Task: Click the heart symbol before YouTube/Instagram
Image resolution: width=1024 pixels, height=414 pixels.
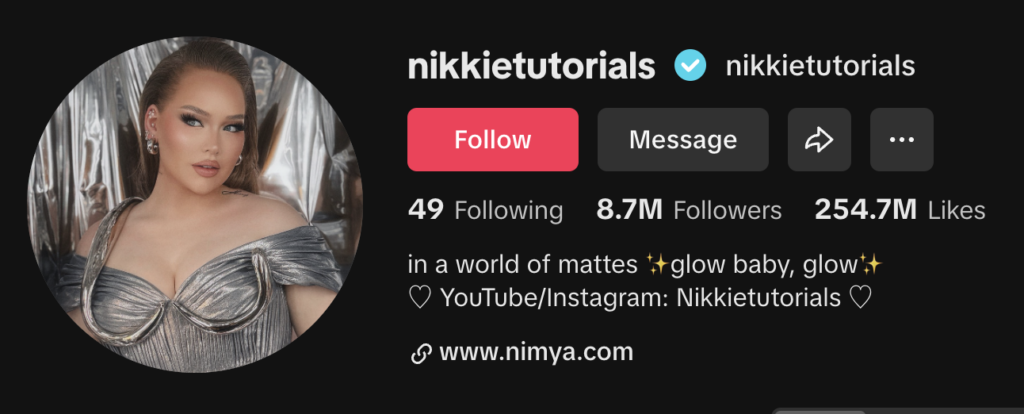Action: (x=419, y=298)
